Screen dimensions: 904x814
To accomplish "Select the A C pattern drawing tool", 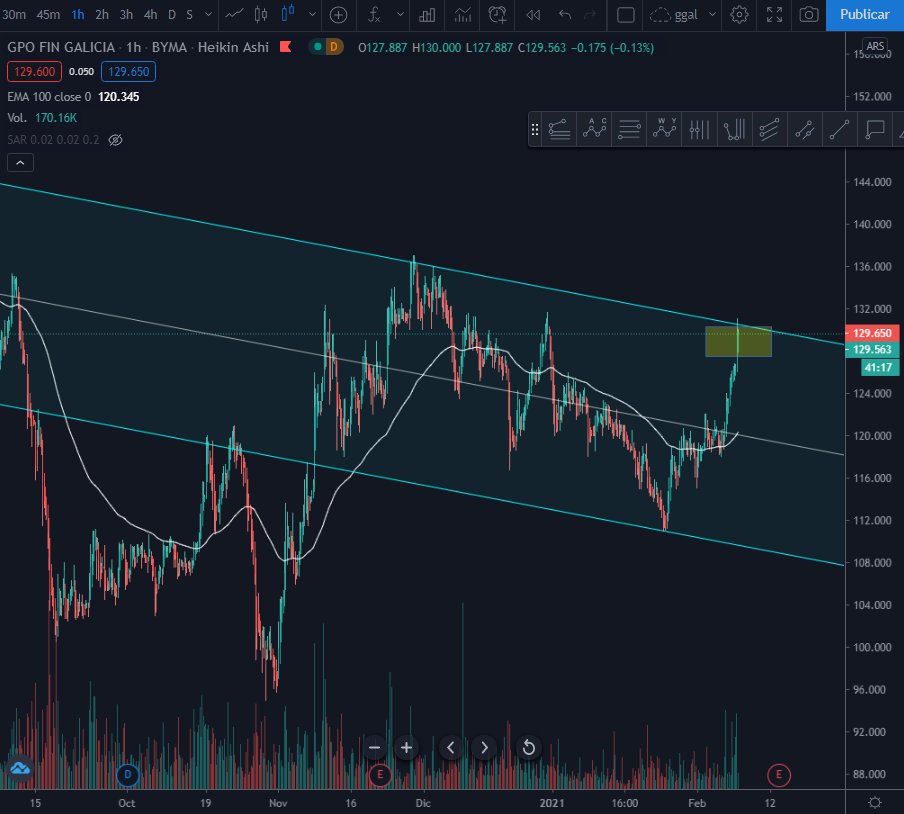I will click(x=594, y=130).
